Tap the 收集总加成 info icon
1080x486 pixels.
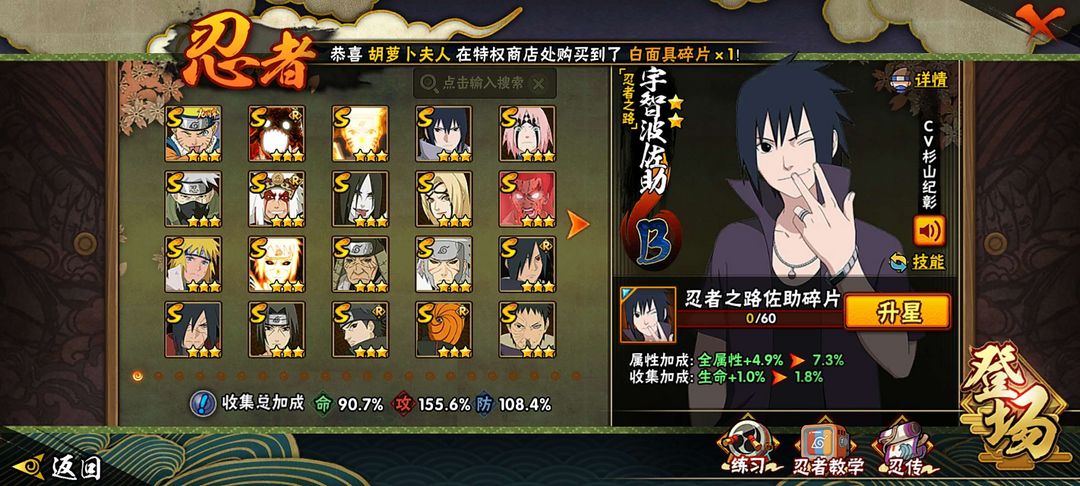click(201, 403)
